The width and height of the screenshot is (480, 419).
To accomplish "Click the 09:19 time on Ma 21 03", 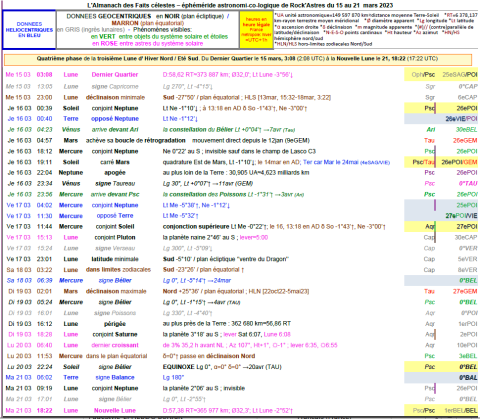I will coord(44,388).
